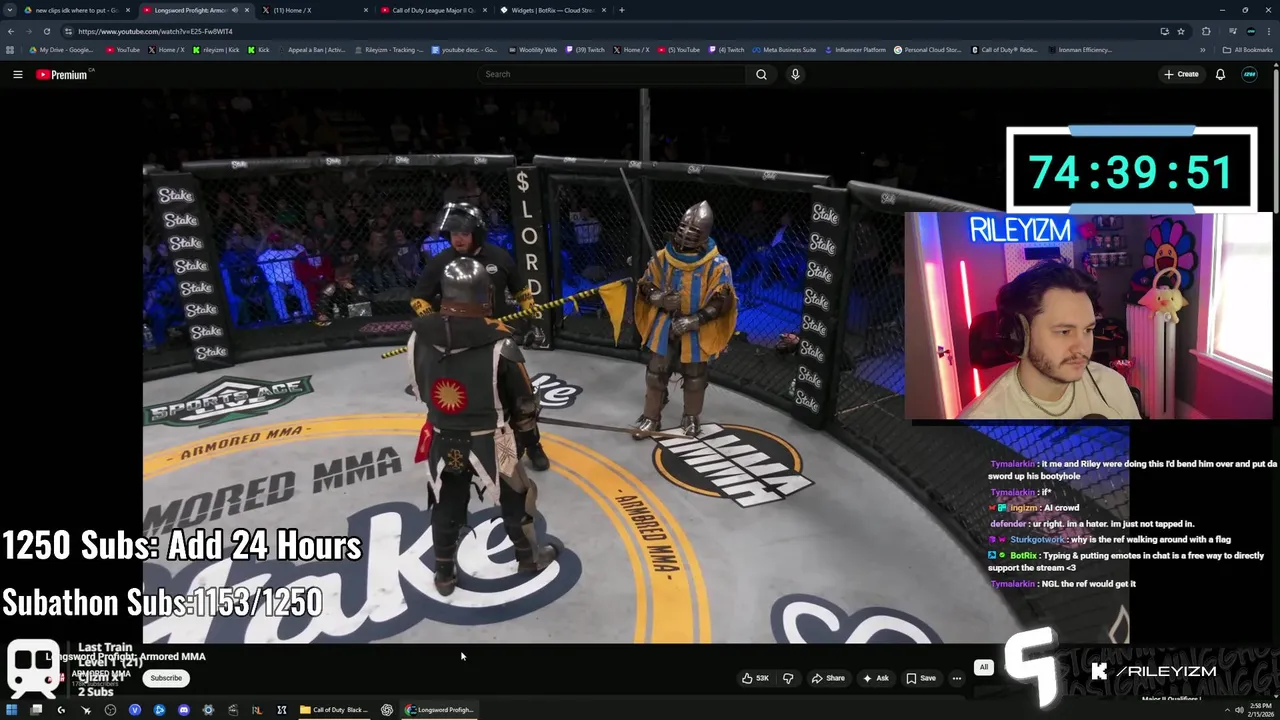The image size is (1280, 720).
Task: Focus the YouTube search field
Action: pyautogui.click(x=611, y=74)
